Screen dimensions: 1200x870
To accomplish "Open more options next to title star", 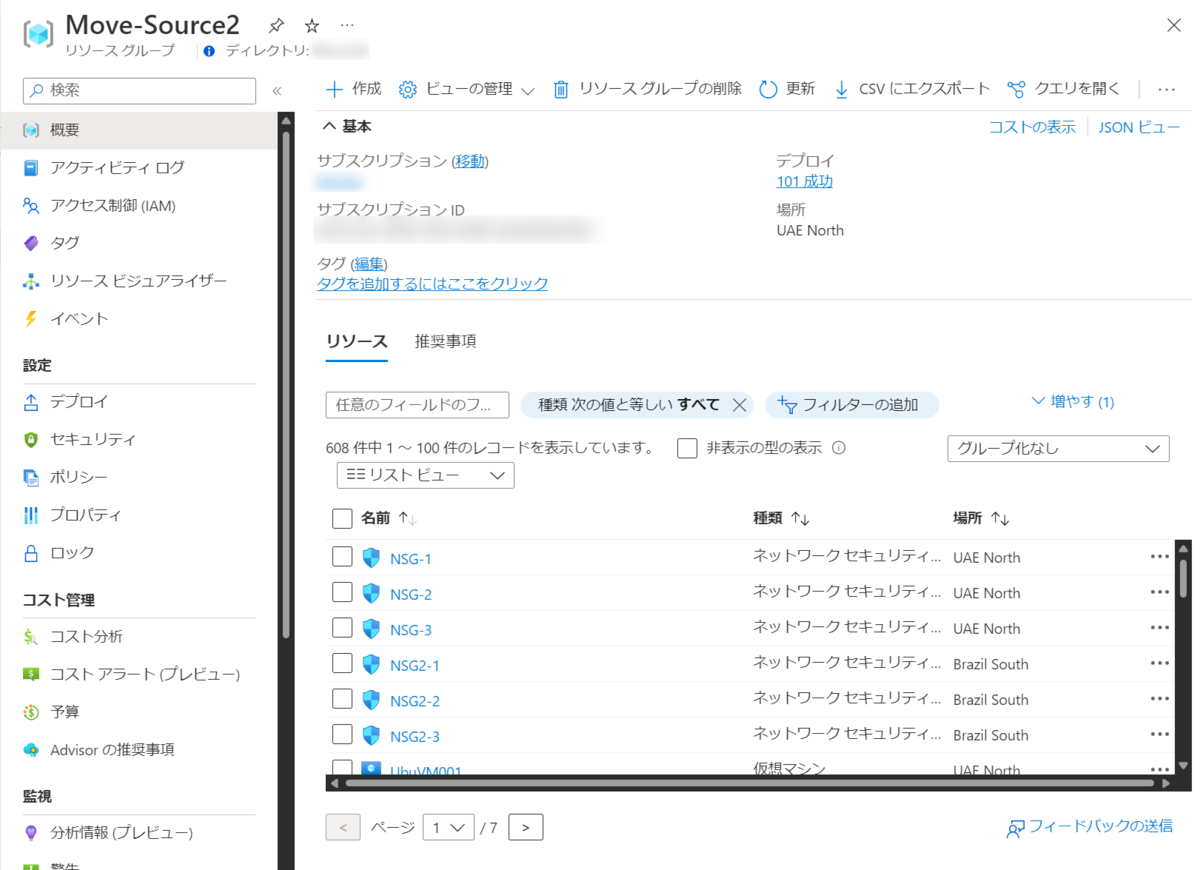I will 346,26.
